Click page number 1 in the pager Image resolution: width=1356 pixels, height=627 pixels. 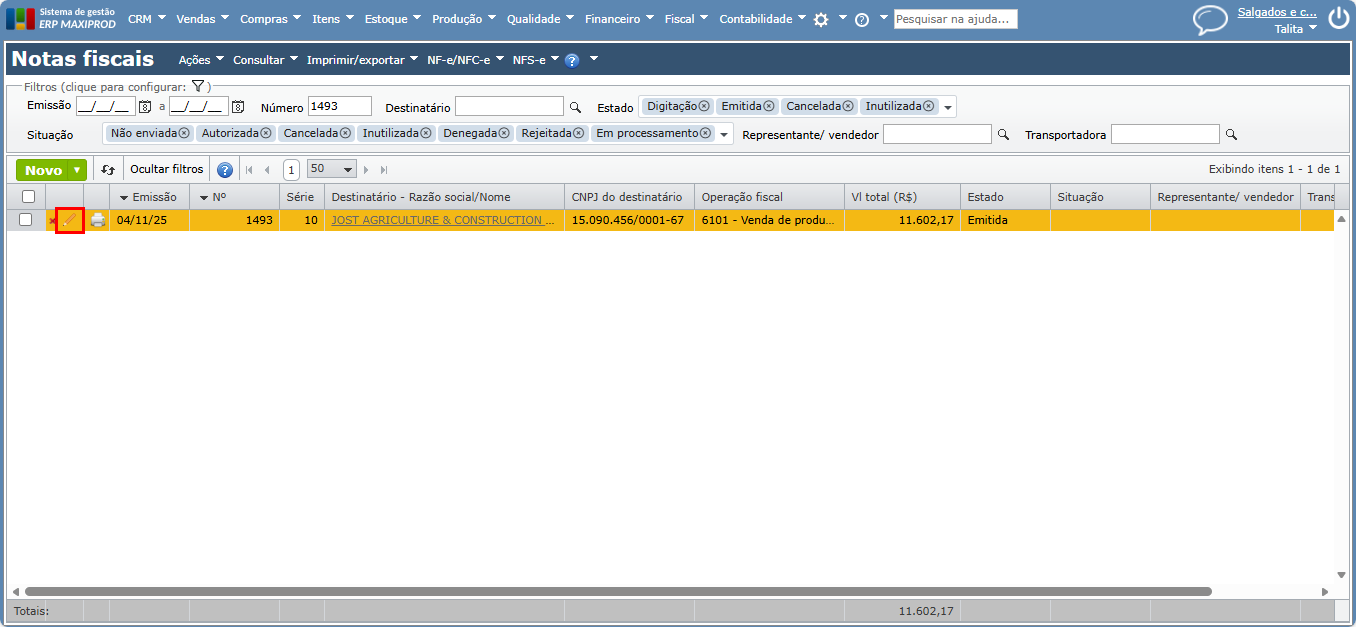pos(291,170)
